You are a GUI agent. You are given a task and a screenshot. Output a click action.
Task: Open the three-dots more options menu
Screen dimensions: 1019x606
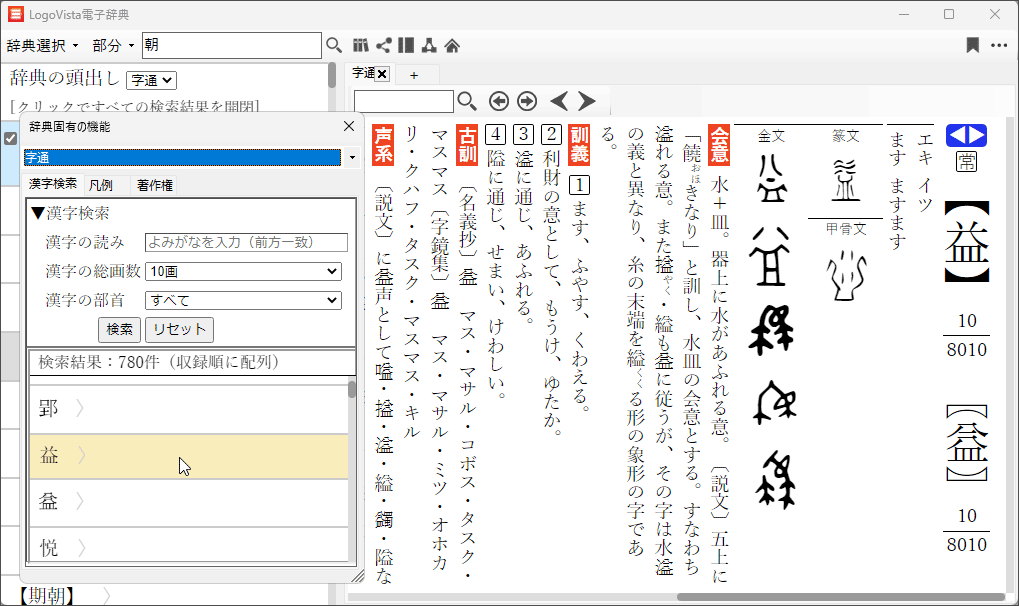coord(999,45)
